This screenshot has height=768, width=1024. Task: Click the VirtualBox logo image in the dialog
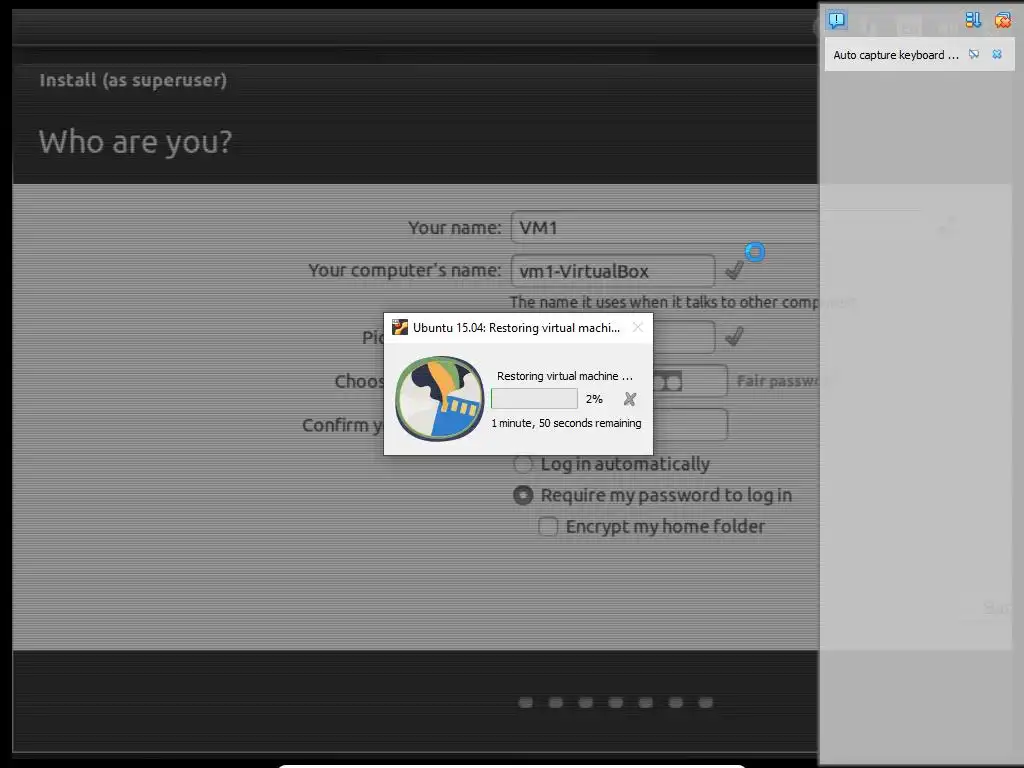440,398
